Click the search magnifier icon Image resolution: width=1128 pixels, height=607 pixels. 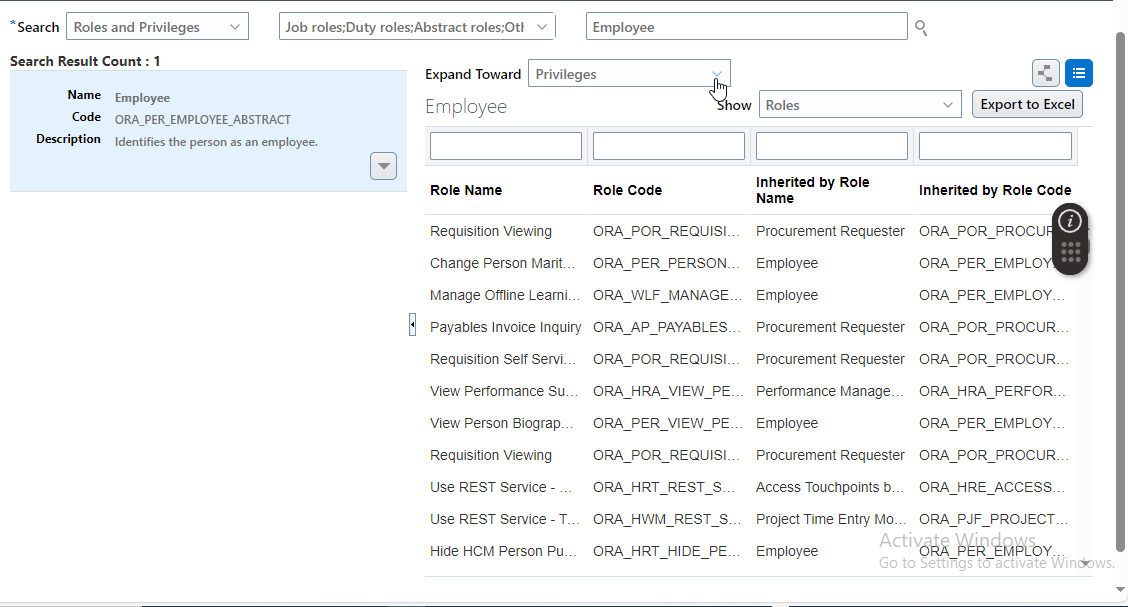click(920, 29)
